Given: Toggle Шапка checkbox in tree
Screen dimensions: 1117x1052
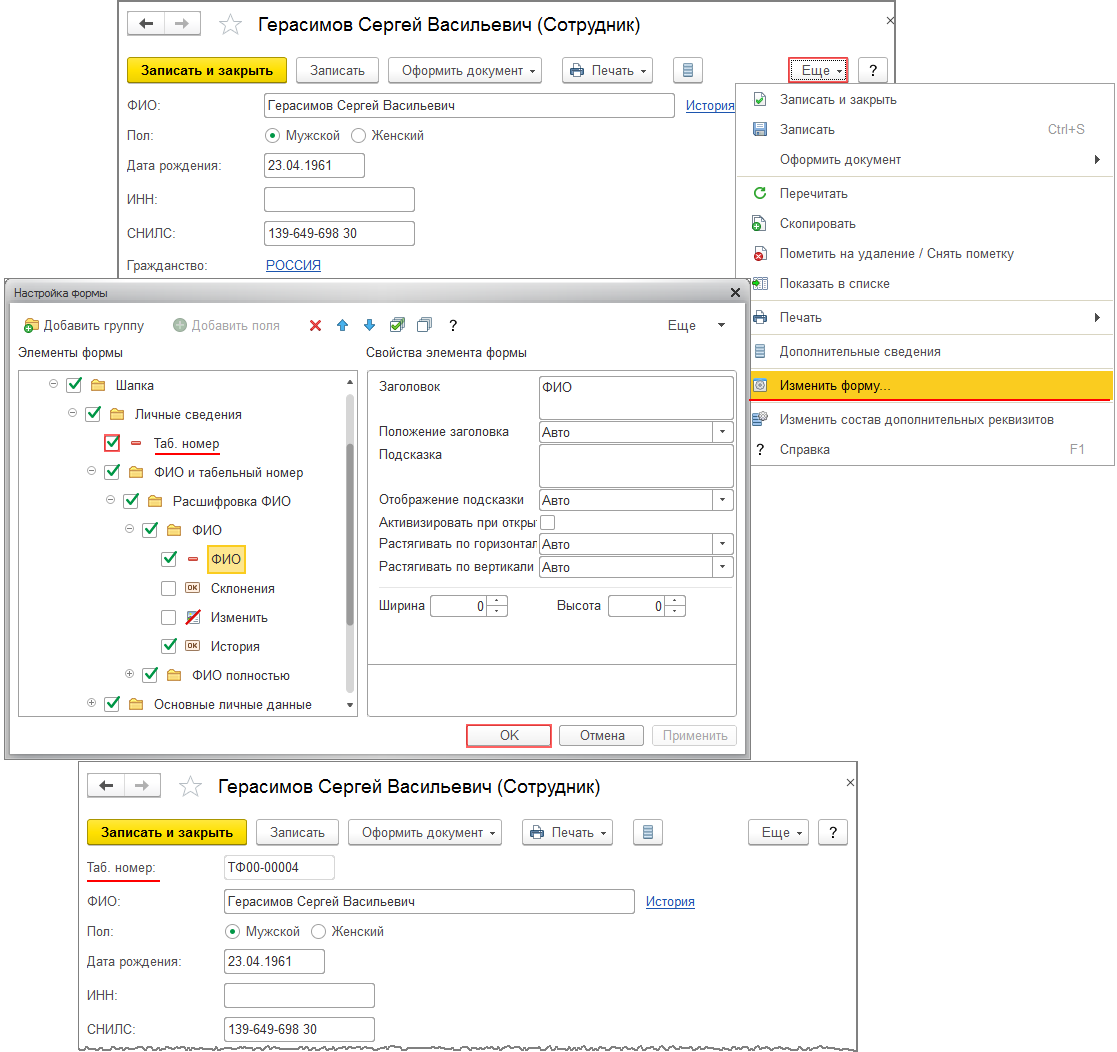Looking at the screenshot, I should pyautogui.click(x=74, y=385).
